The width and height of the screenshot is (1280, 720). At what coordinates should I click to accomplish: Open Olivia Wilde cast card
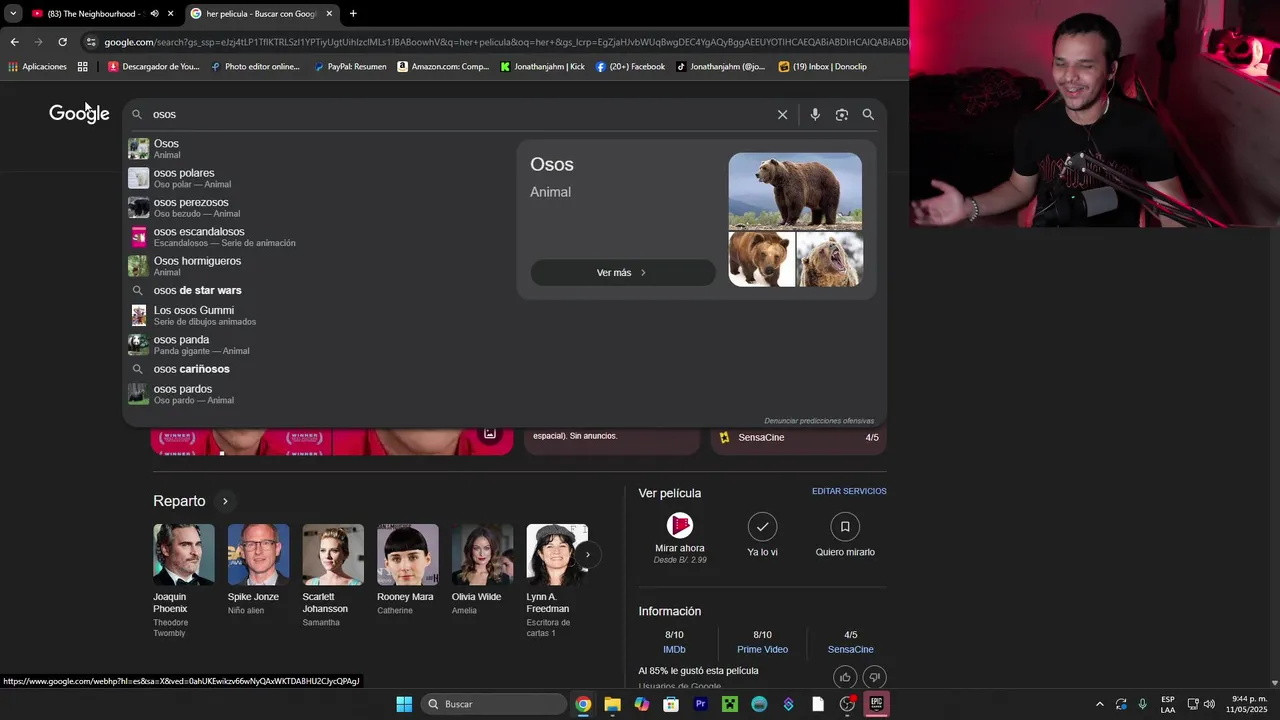tap(482, 570)
